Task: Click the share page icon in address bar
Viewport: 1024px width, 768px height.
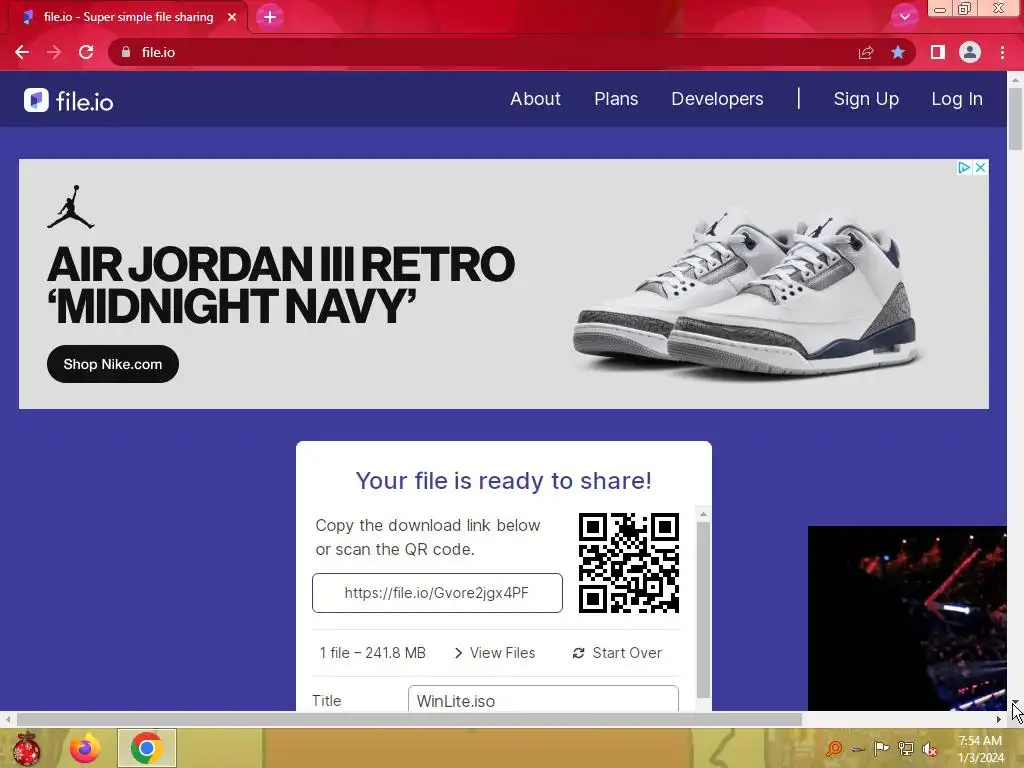Action: point(866,52)
